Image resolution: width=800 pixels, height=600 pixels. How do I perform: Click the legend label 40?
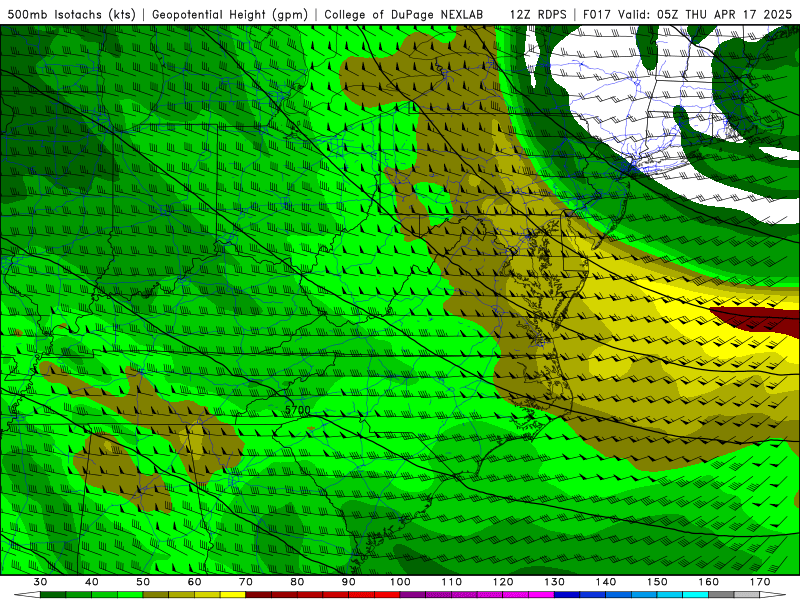point(92,582)
